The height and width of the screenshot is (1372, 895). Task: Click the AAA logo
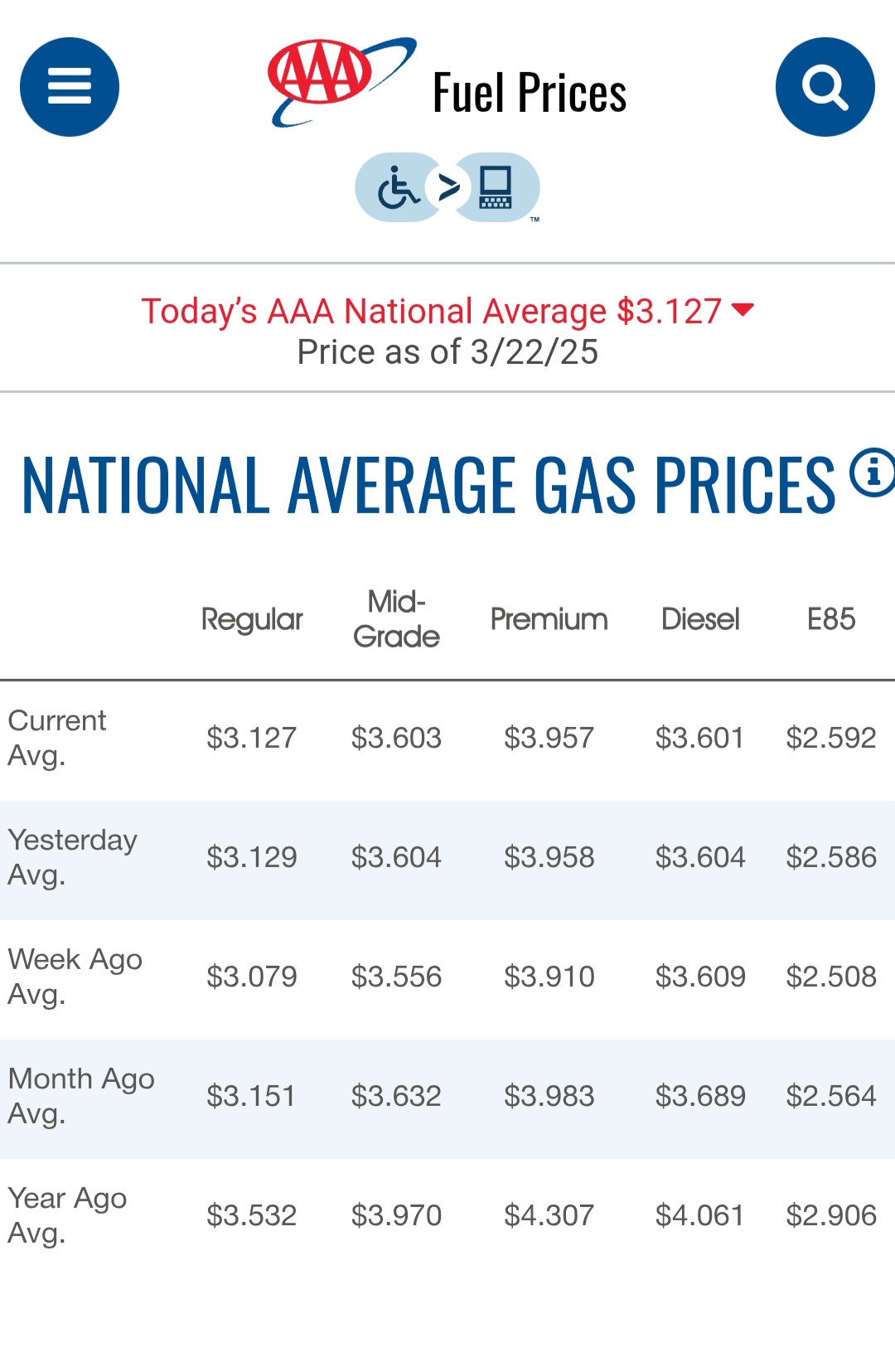pos(338,81)
